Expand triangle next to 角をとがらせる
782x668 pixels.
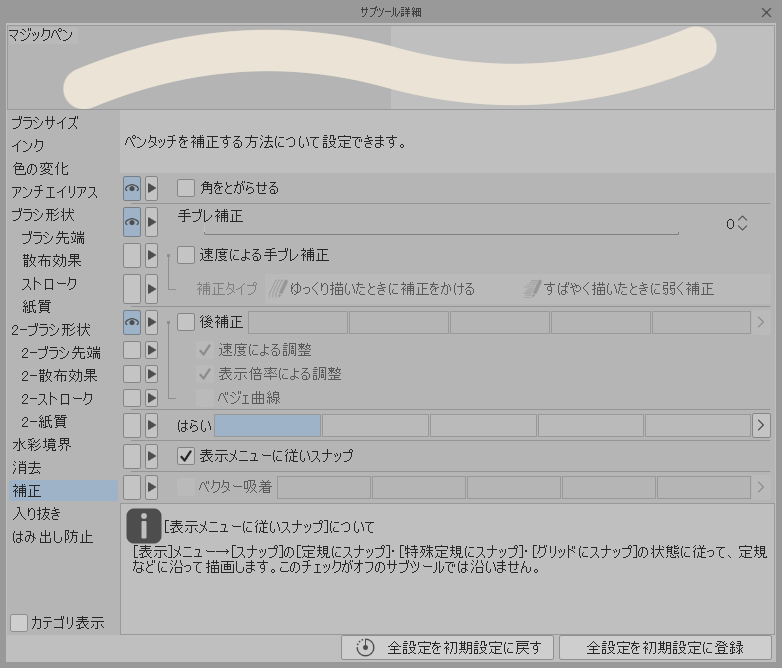tap(152, 189)
